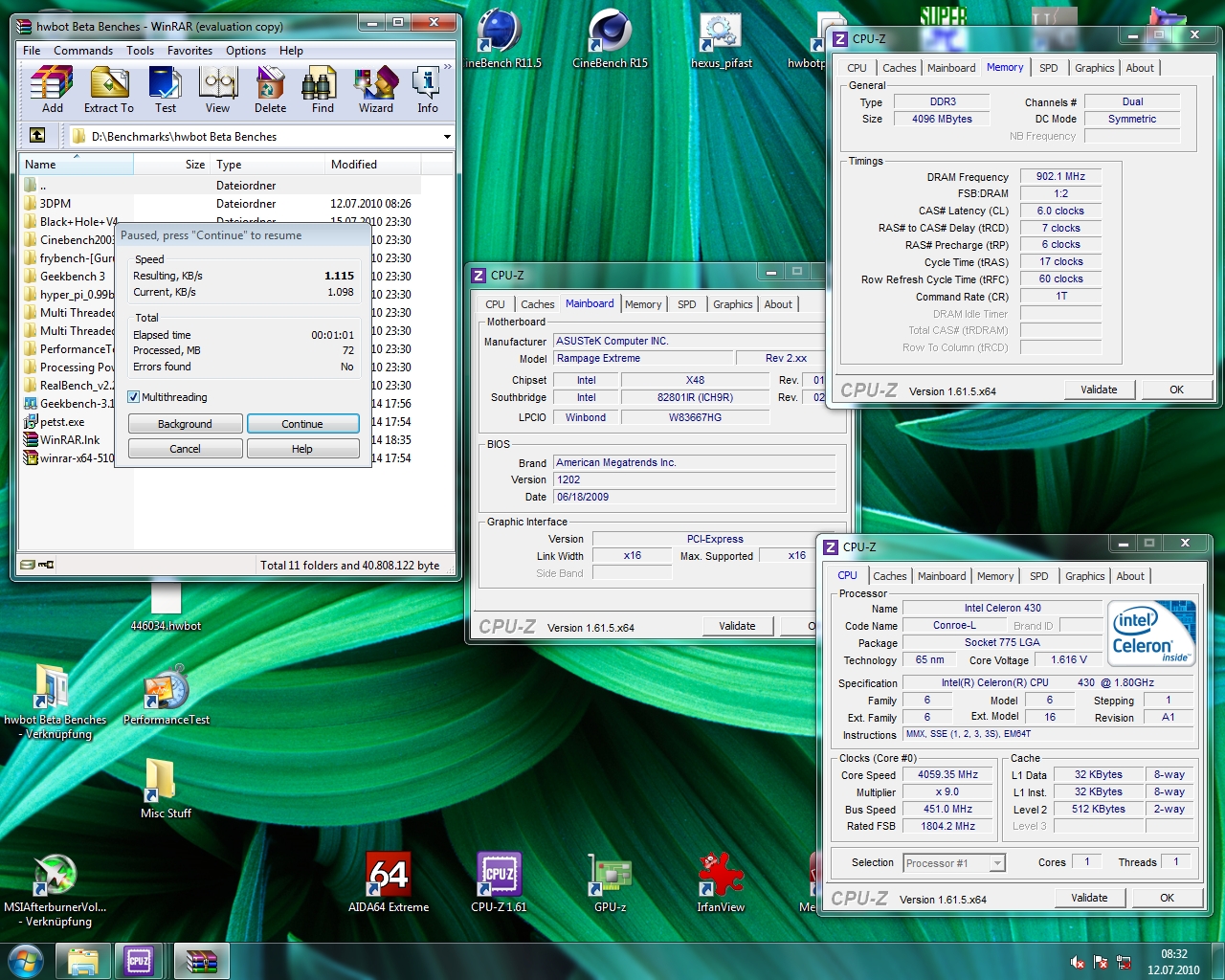Launch IrfanView desktop icon
This screenshot has height=980, width=1225.
721,880
